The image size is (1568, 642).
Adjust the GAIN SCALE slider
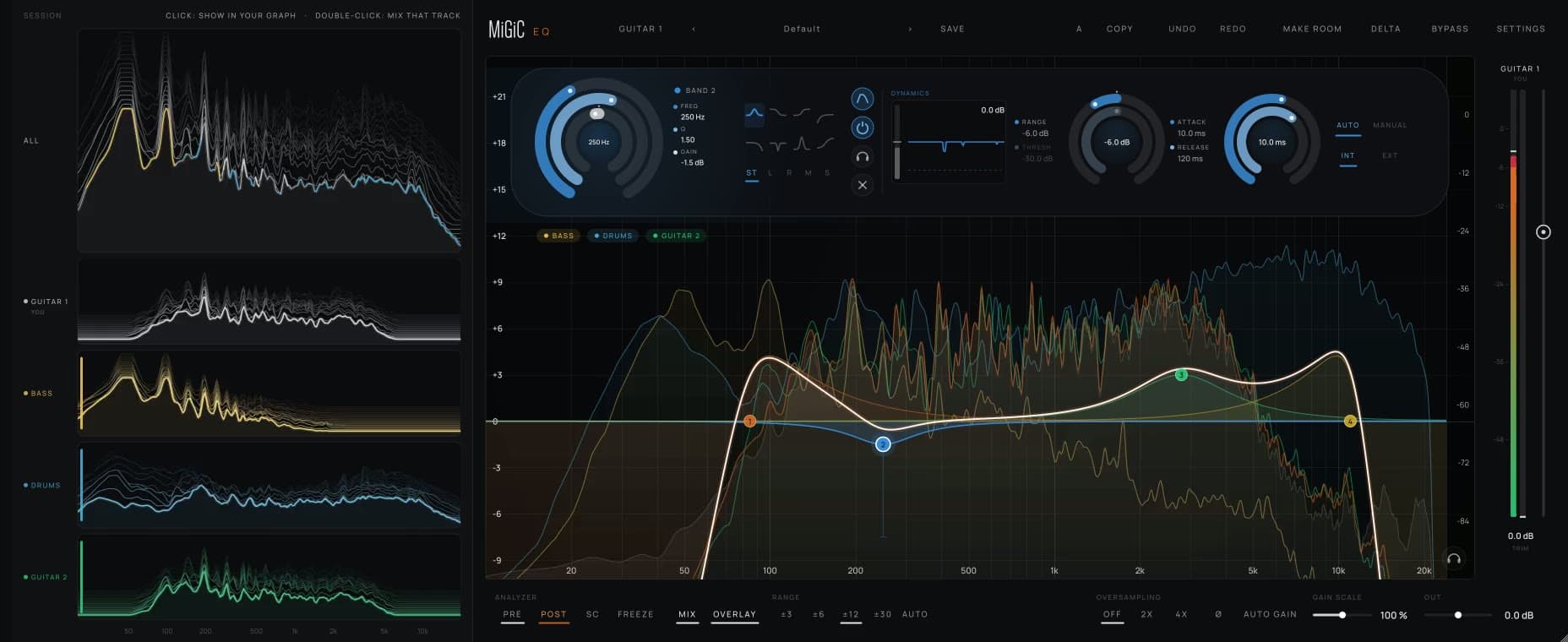coord(1342,615)
